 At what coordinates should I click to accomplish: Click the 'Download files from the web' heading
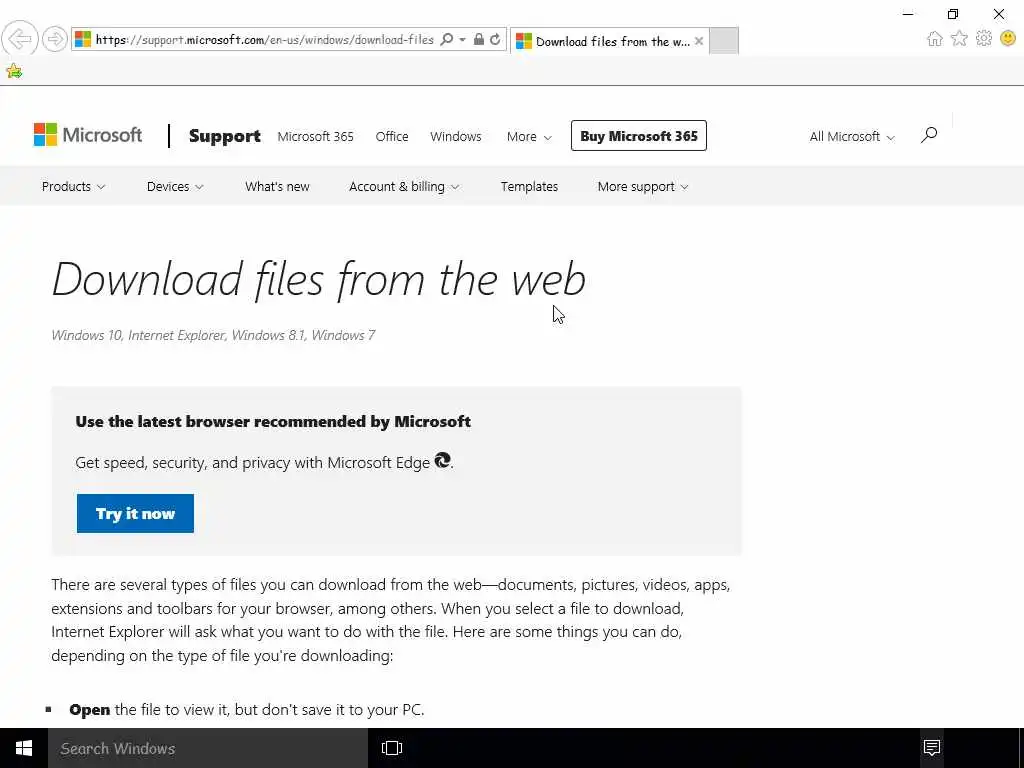tap(319, 280)
